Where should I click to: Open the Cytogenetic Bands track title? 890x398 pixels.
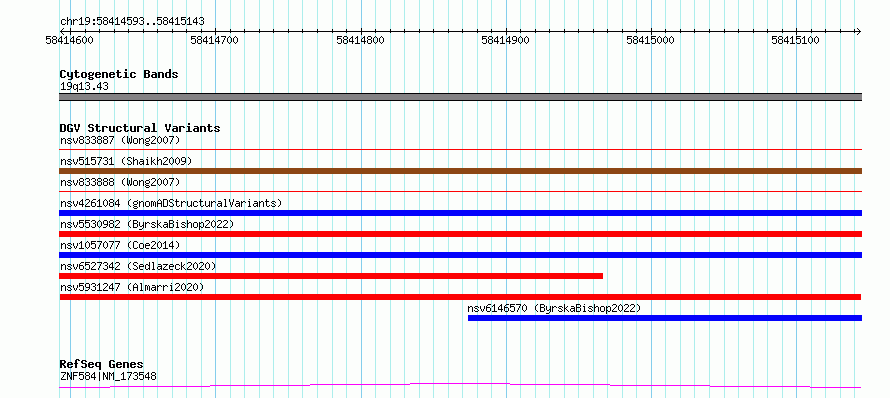click(119, 74)
